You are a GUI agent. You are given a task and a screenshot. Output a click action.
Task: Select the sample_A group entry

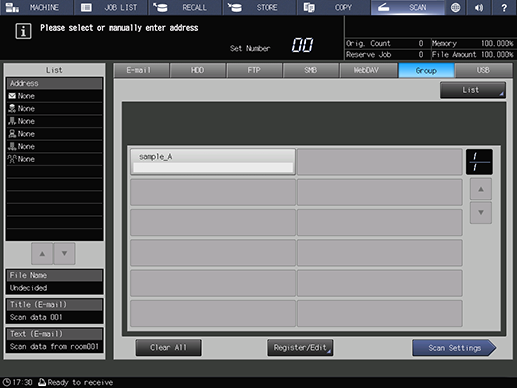coord(213,162)
